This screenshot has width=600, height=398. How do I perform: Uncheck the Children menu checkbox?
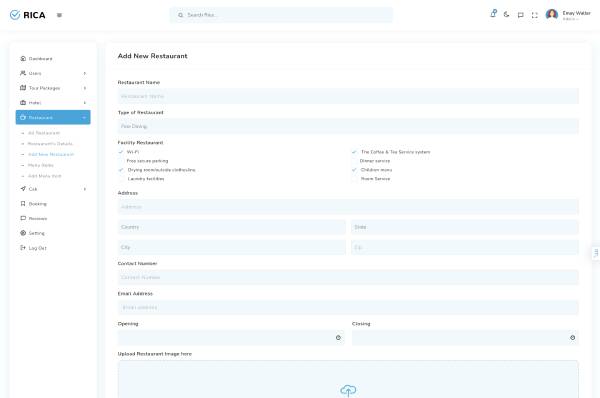click(x=354, y=170)
